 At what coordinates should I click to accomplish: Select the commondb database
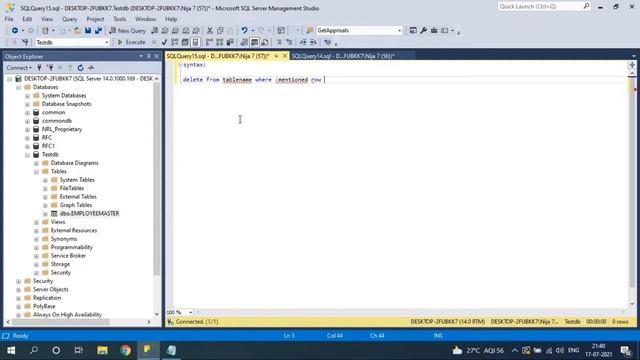click(57, 121)
